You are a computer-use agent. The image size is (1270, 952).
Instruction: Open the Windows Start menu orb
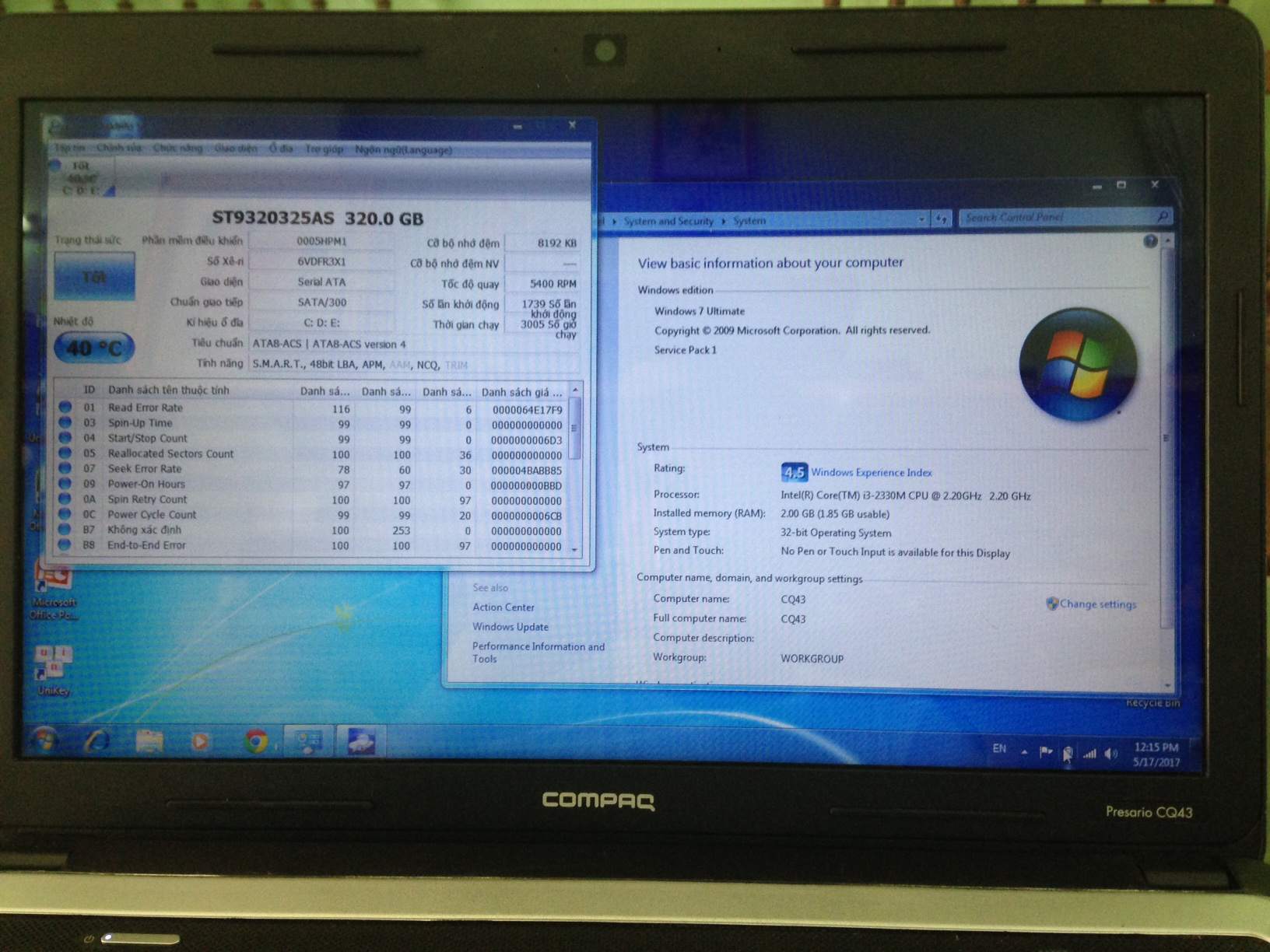44,740
